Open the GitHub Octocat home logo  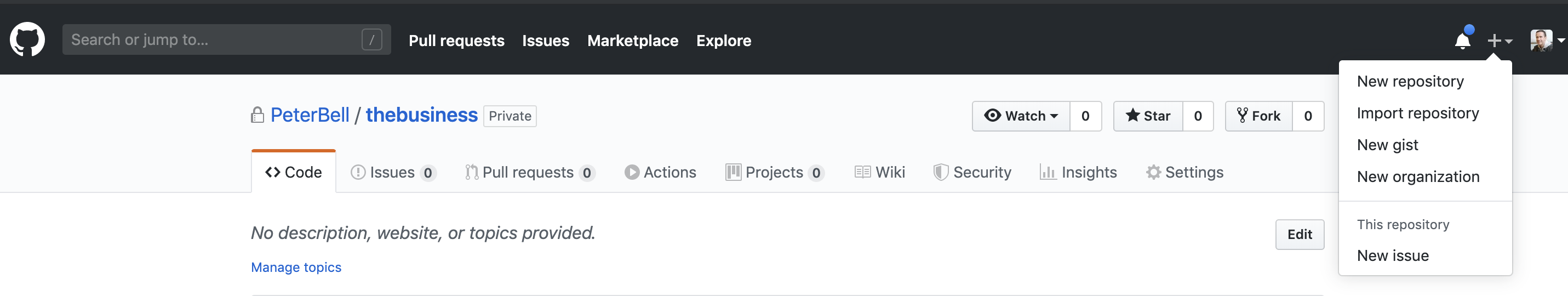click(x=27, y=39)
